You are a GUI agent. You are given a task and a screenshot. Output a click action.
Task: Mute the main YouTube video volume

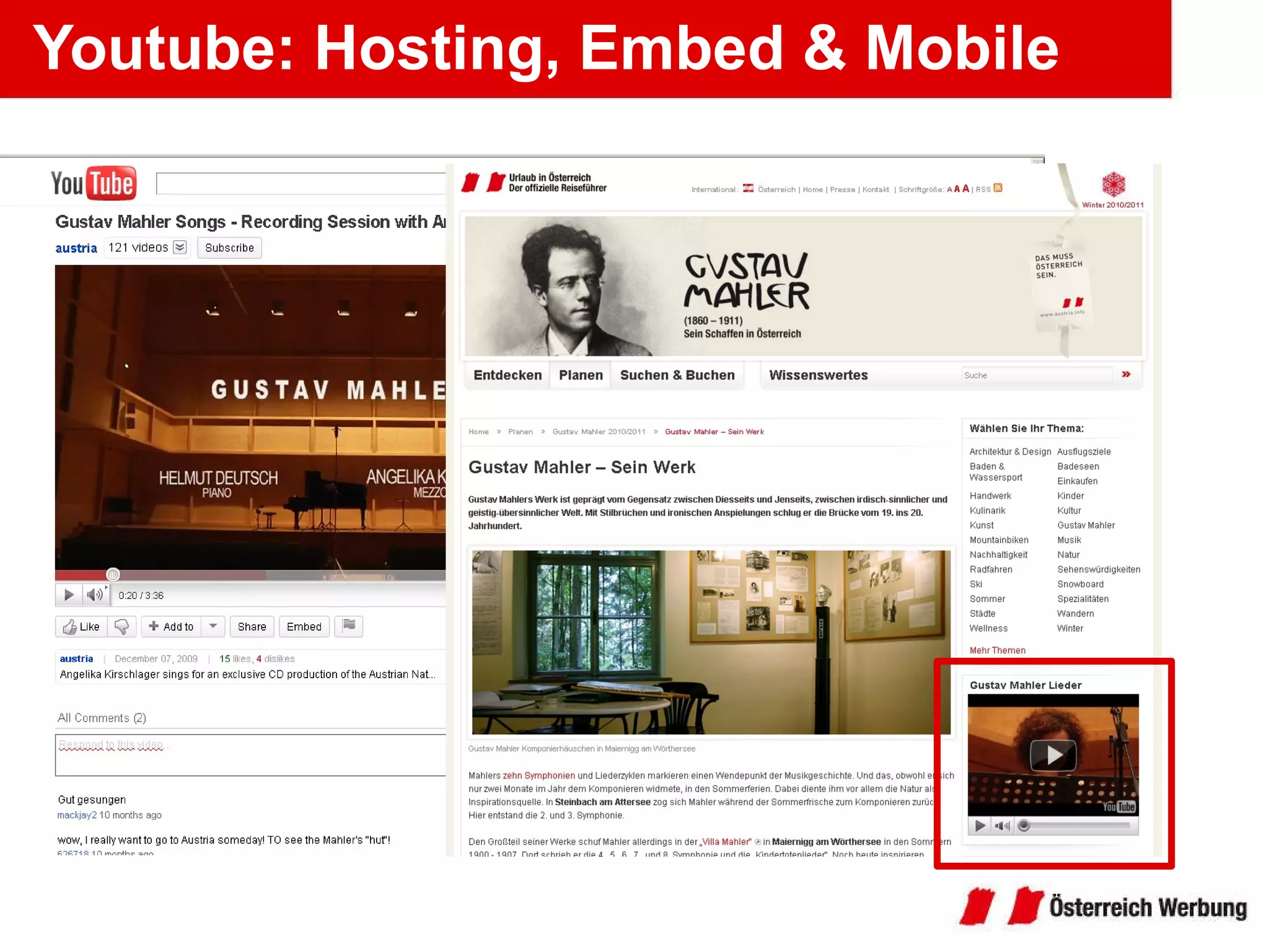coord(94,595)
